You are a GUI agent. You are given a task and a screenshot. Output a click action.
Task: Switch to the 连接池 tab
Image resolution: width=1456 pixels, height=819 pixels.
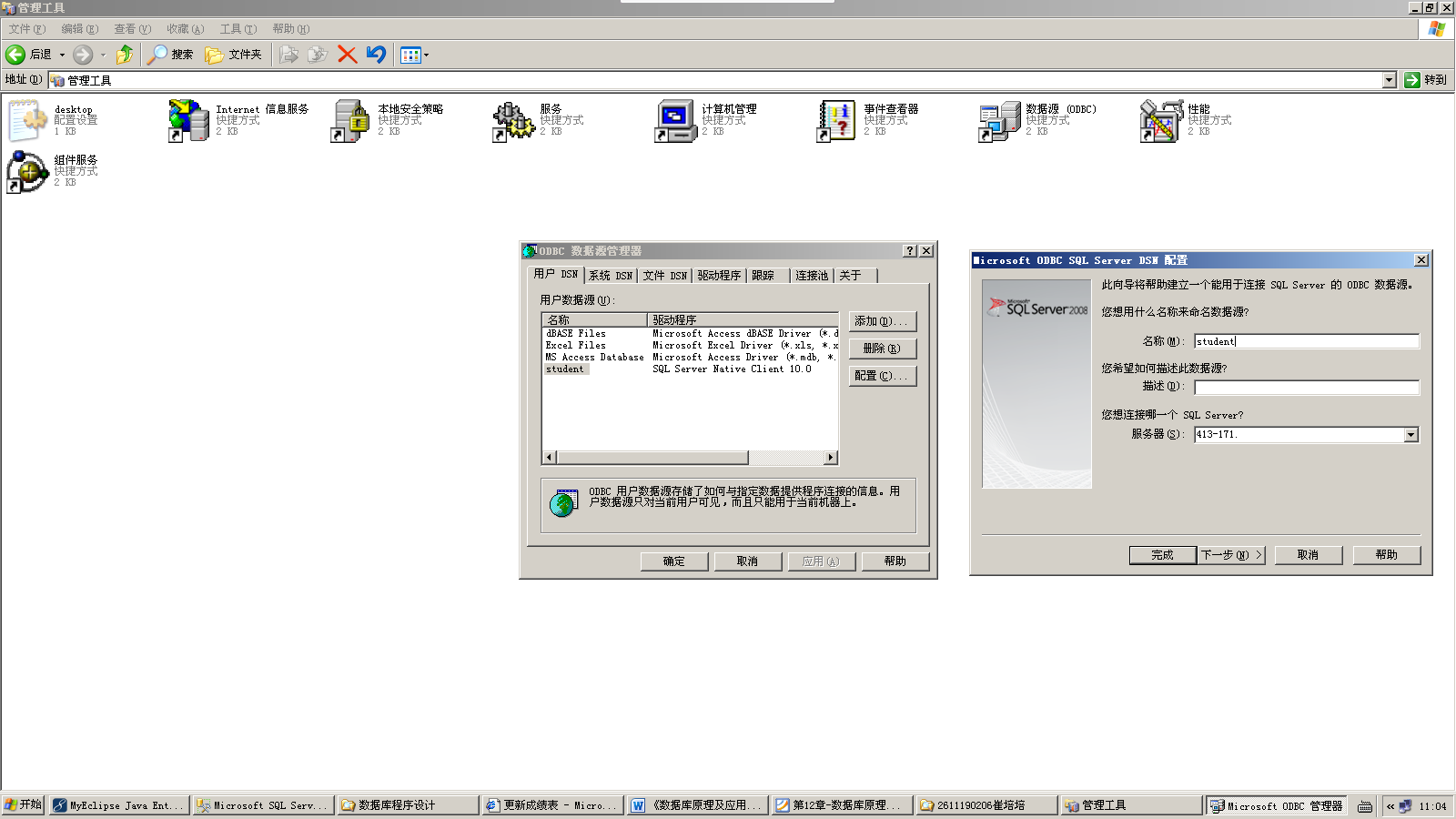812,276
